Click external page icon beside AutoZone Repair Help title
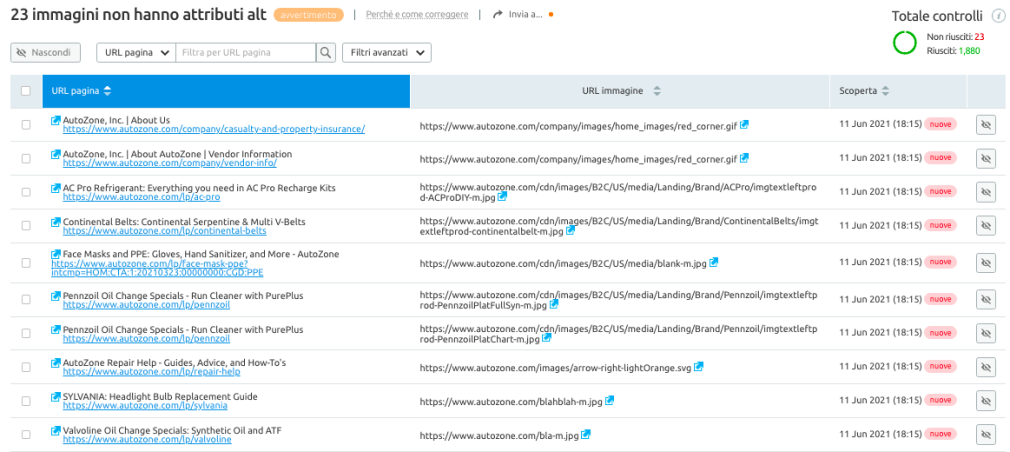The width and height of the screenshot is (1010, 452). pos(56,363)
